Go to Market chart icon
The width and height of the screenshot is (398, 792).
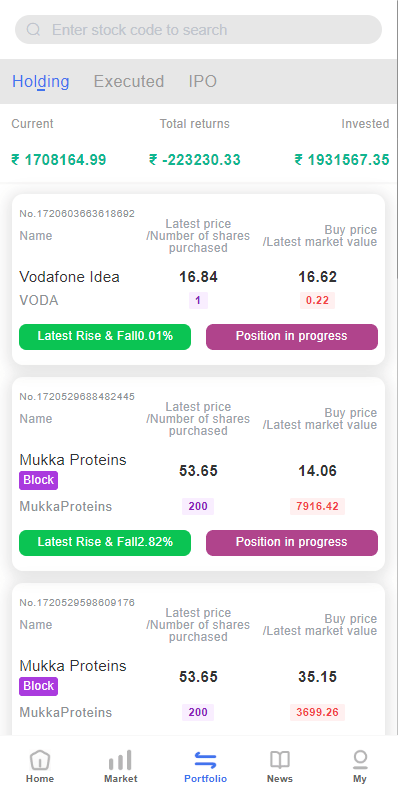tap(120, 760)
